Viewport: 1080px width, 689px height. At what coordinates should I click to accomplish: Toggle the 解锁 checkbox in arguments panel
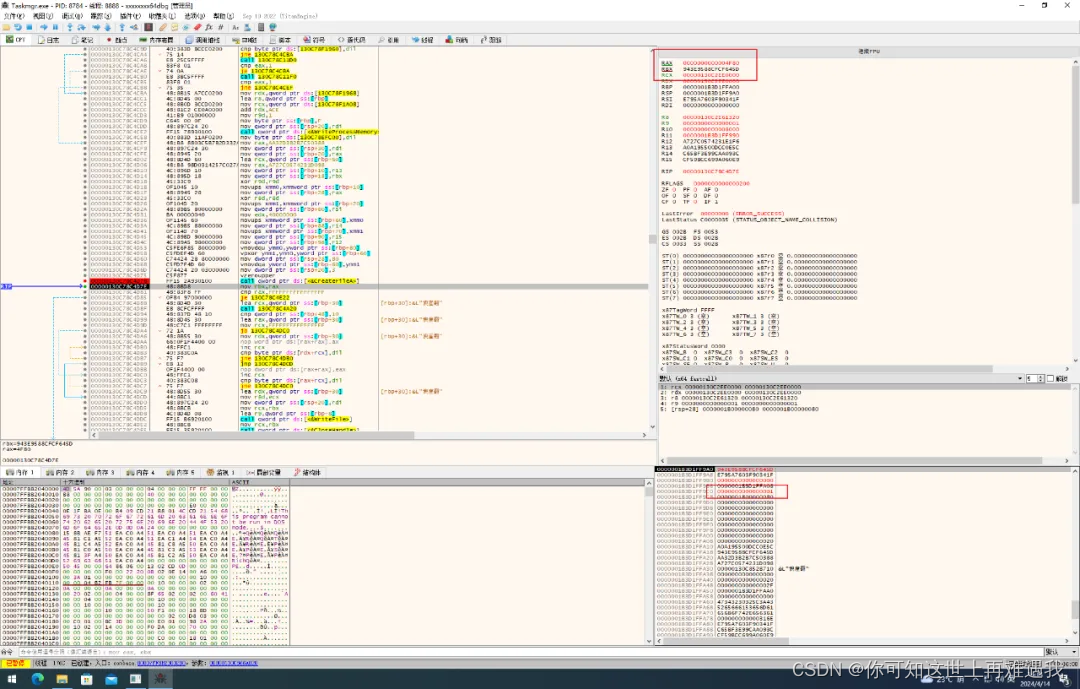pyautogui.click(x=1050, y=379)
